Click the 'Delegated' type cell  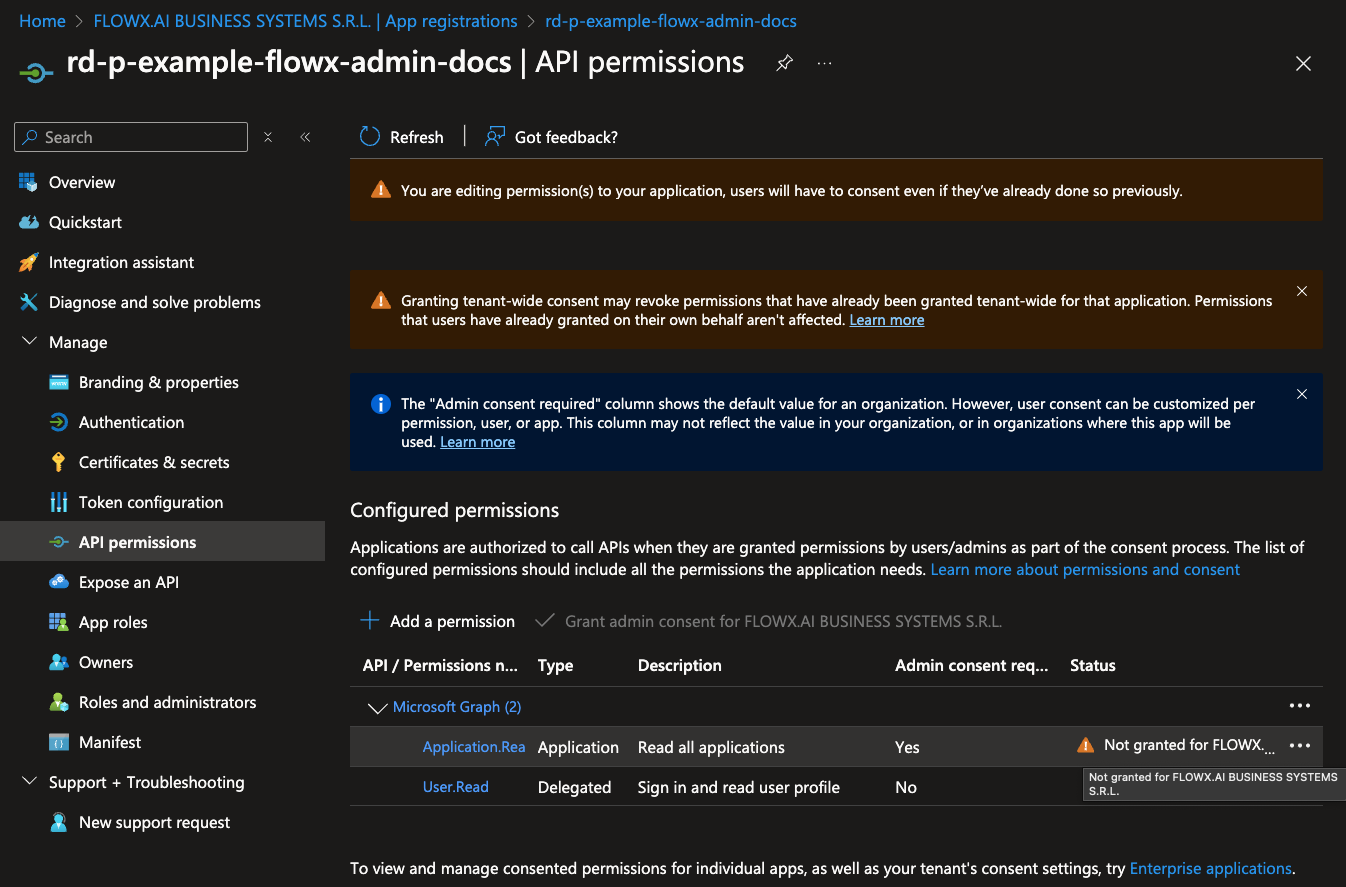pos(574,787)
